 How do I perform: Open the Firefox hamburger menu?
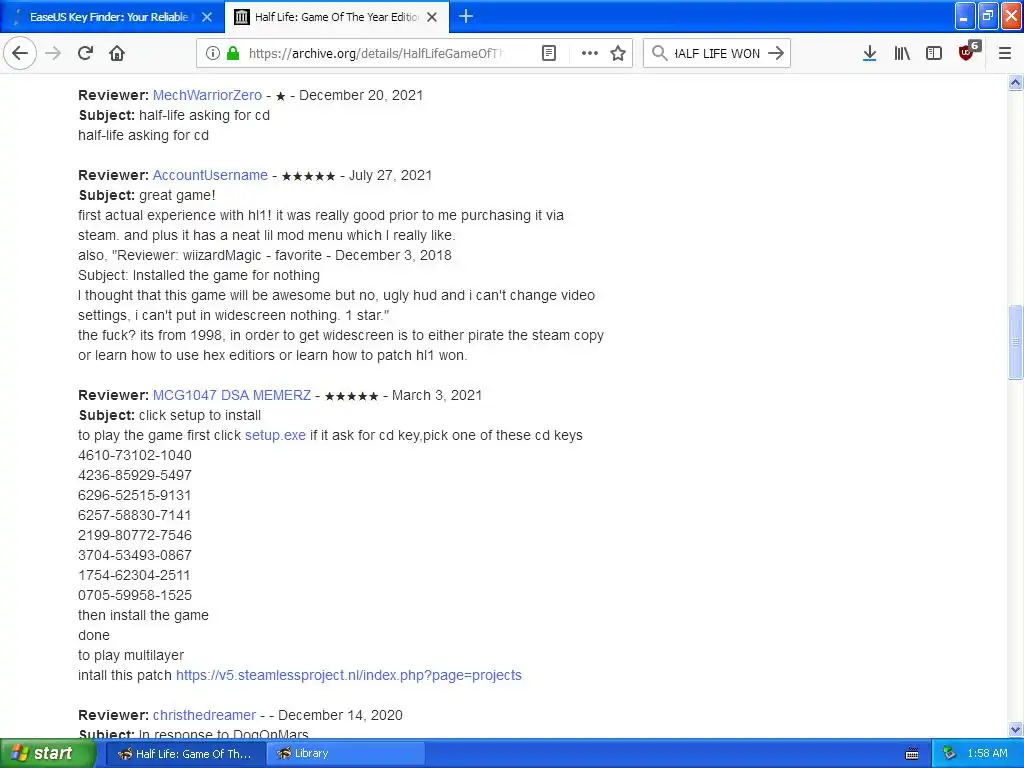click(1004, 53)
